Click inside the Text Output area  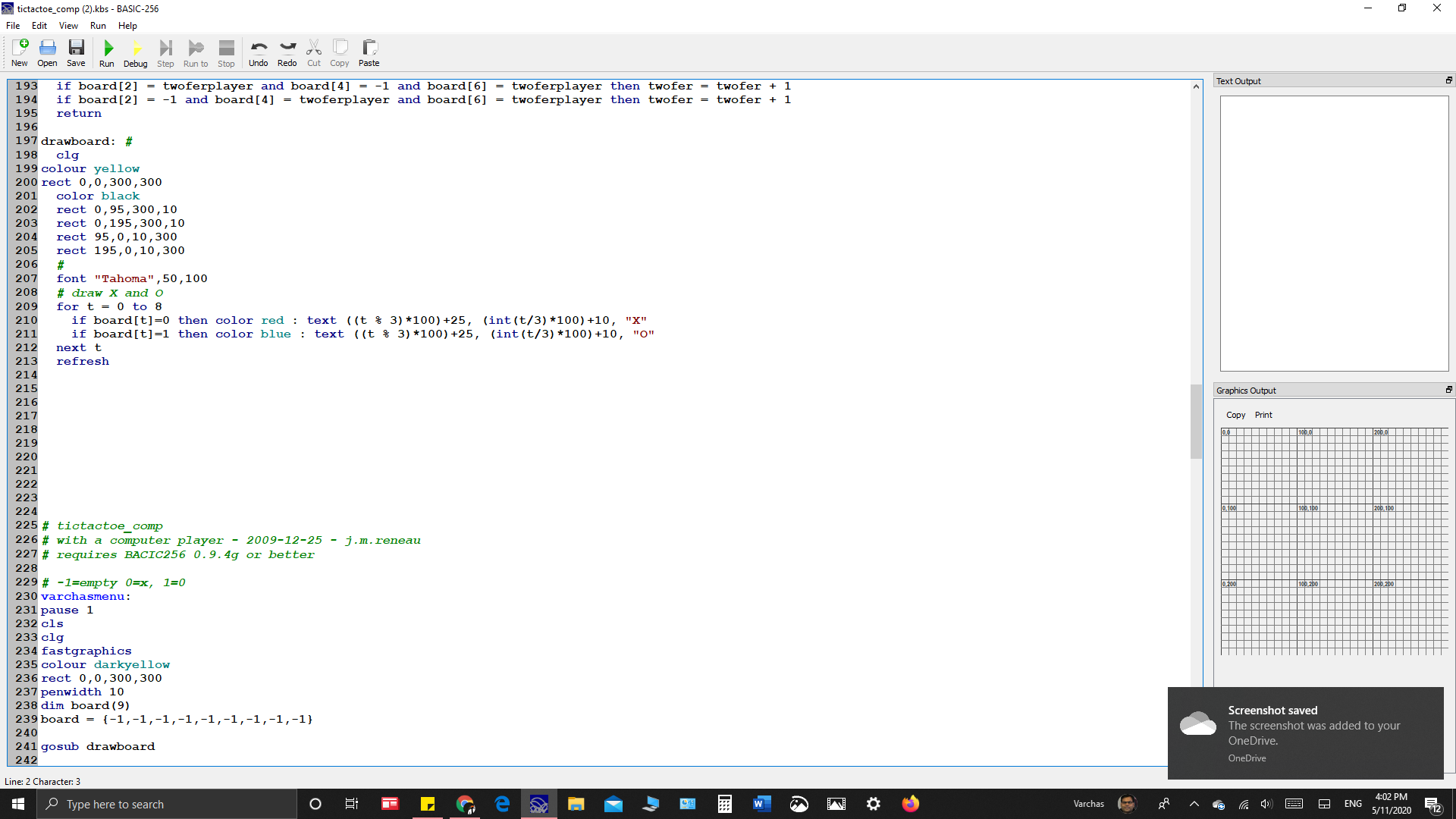point(1334,233)
